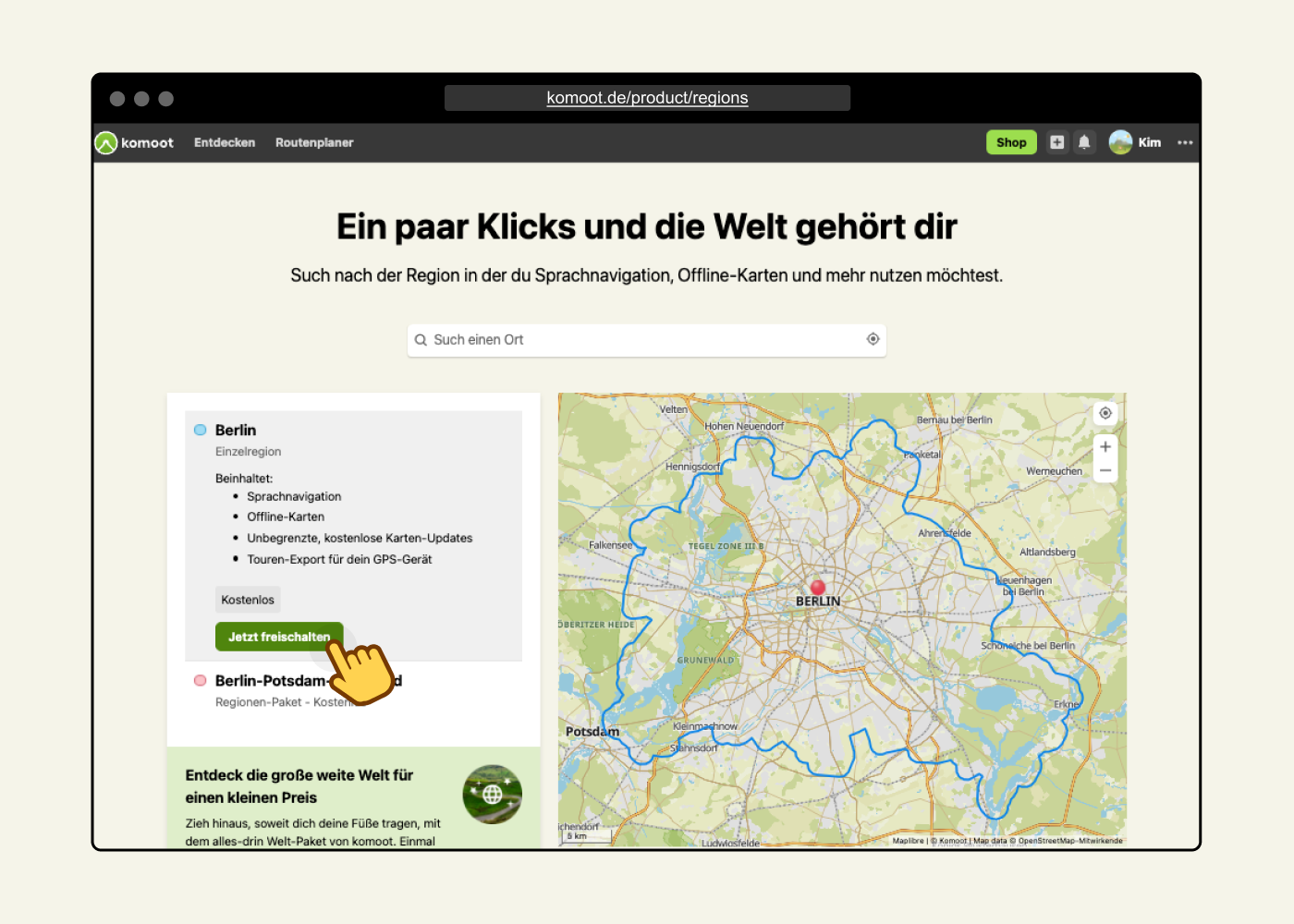Screen dimensions: 1294x924
Task: Click the red Berlin map marker
Action: 817,587
